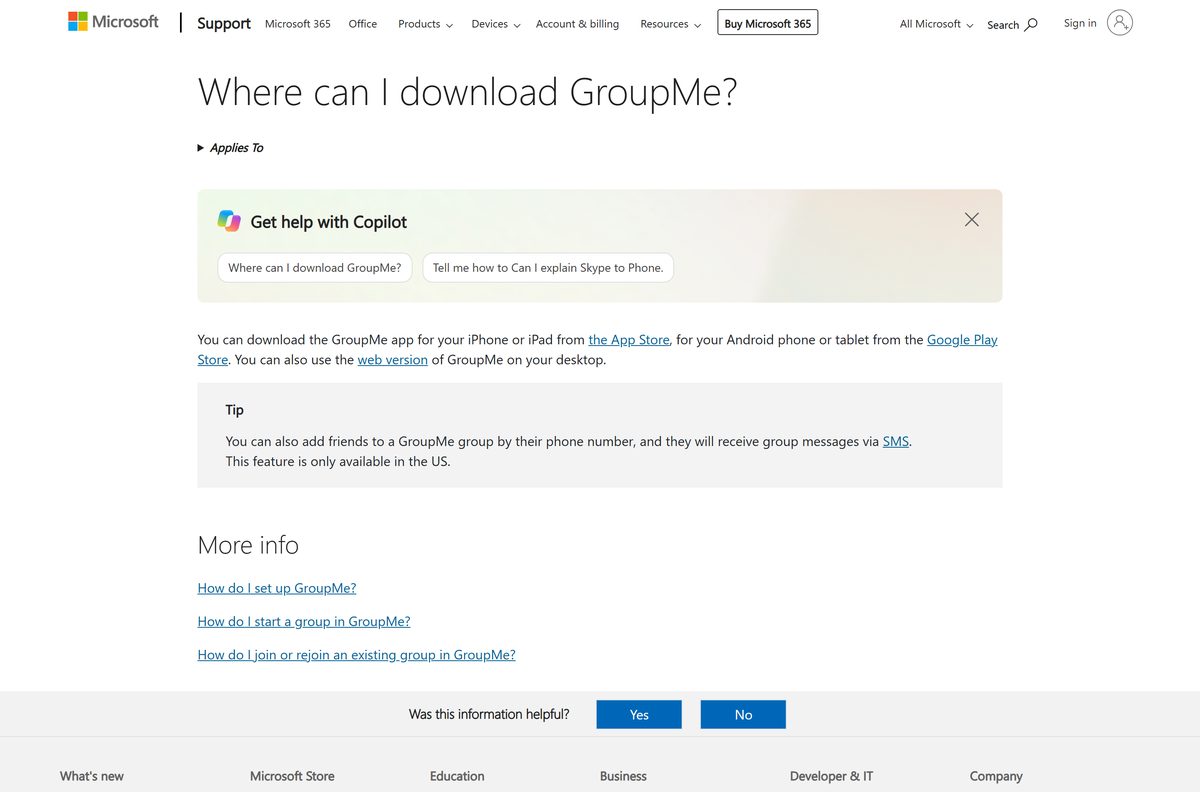This screenshot has width=1200, height=792.
Task: Open the Google Play Store link
Action: coord(962,340)
